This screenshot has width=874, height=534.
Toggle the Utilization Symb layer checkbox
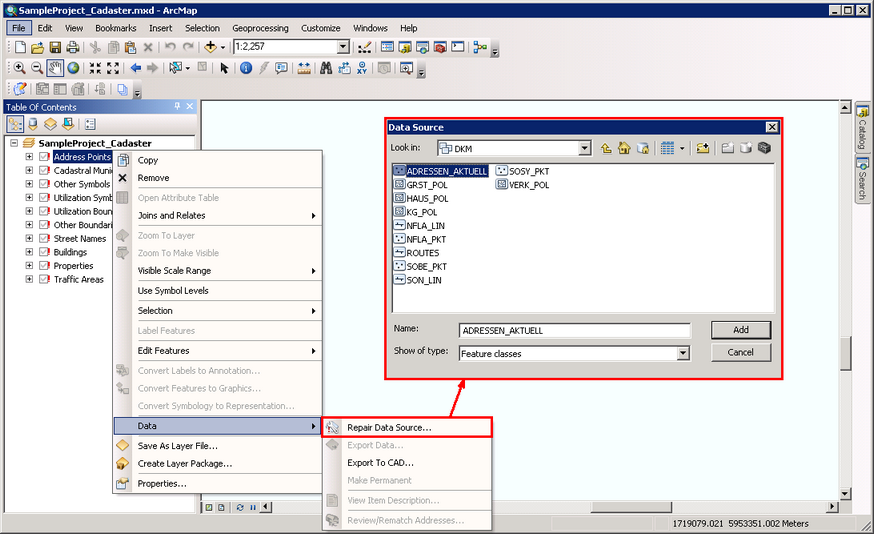coord(45,198)
